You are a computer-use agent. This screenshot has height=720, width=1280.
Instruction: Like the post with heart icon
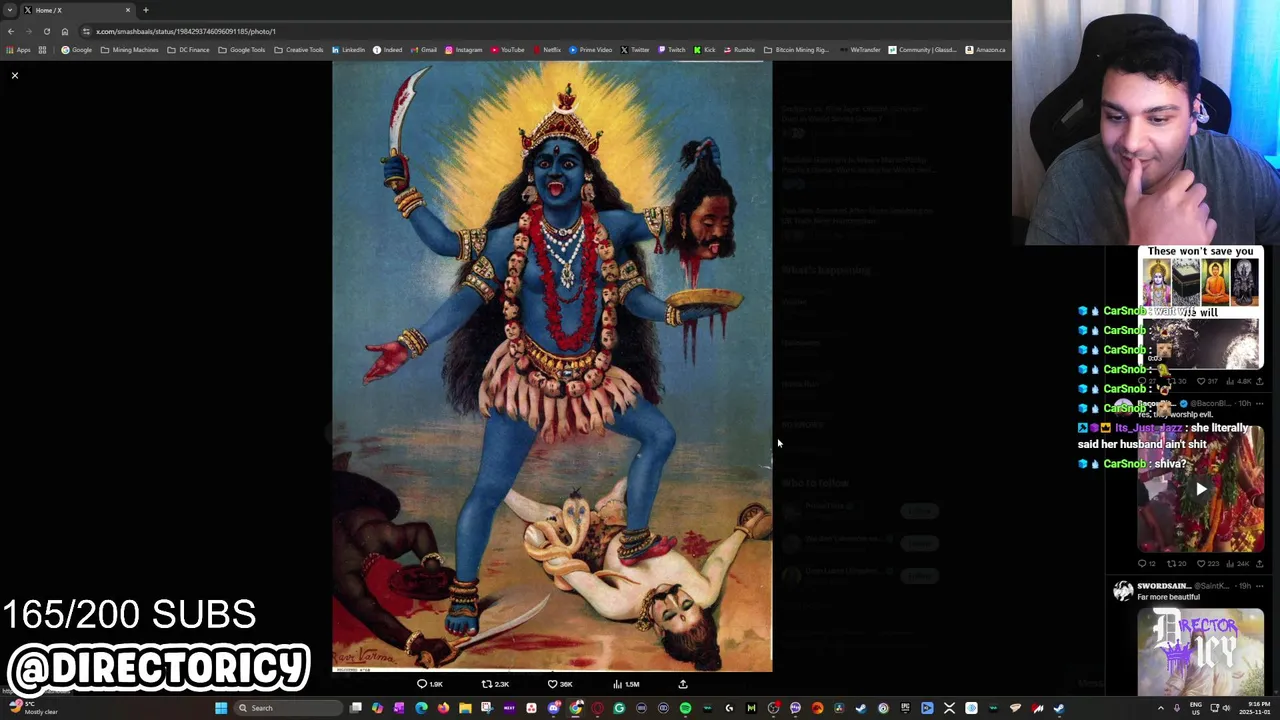tap(552, 684)
